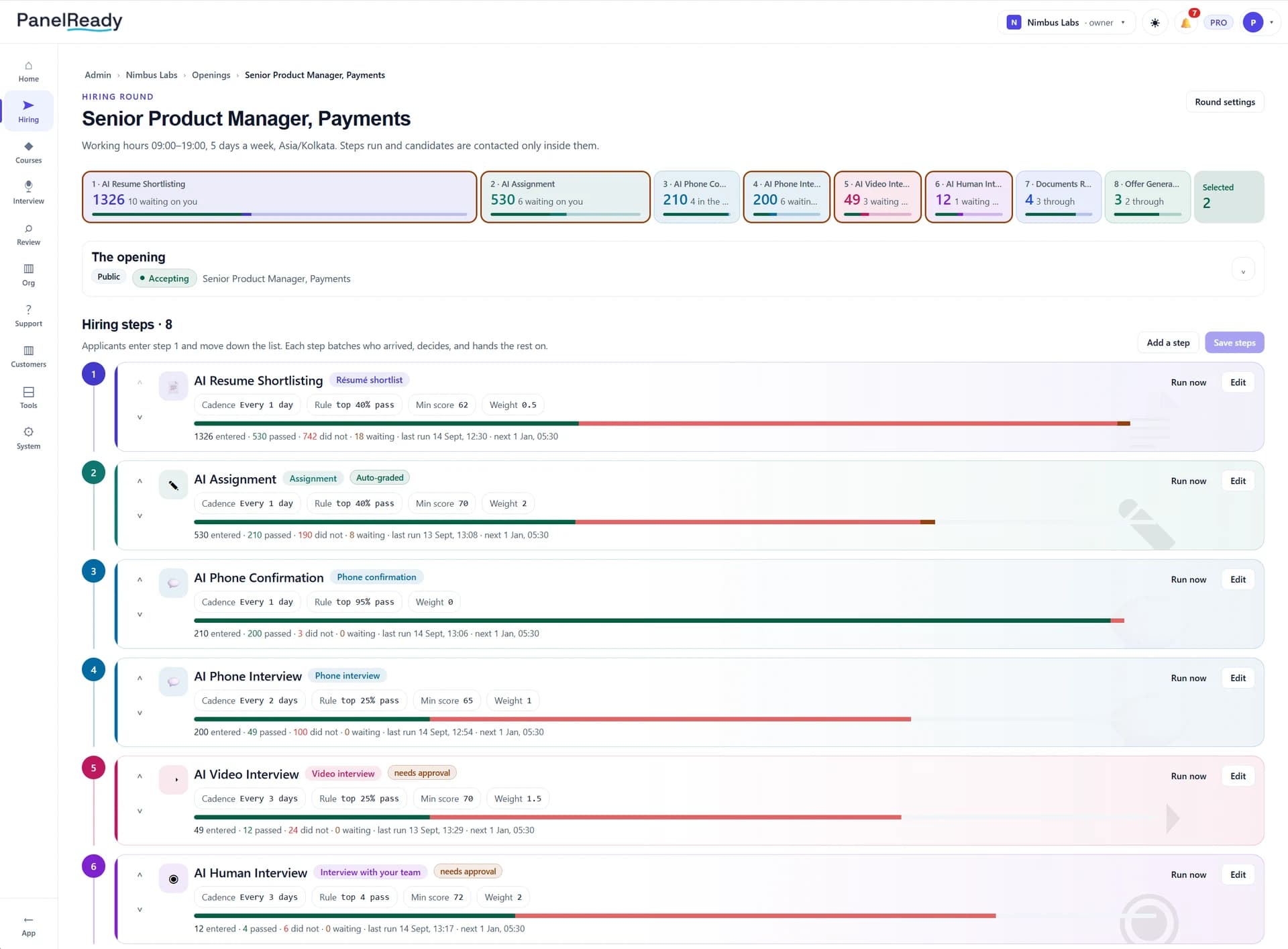Move AI Phone Interview step down

(x=140, y=713)
